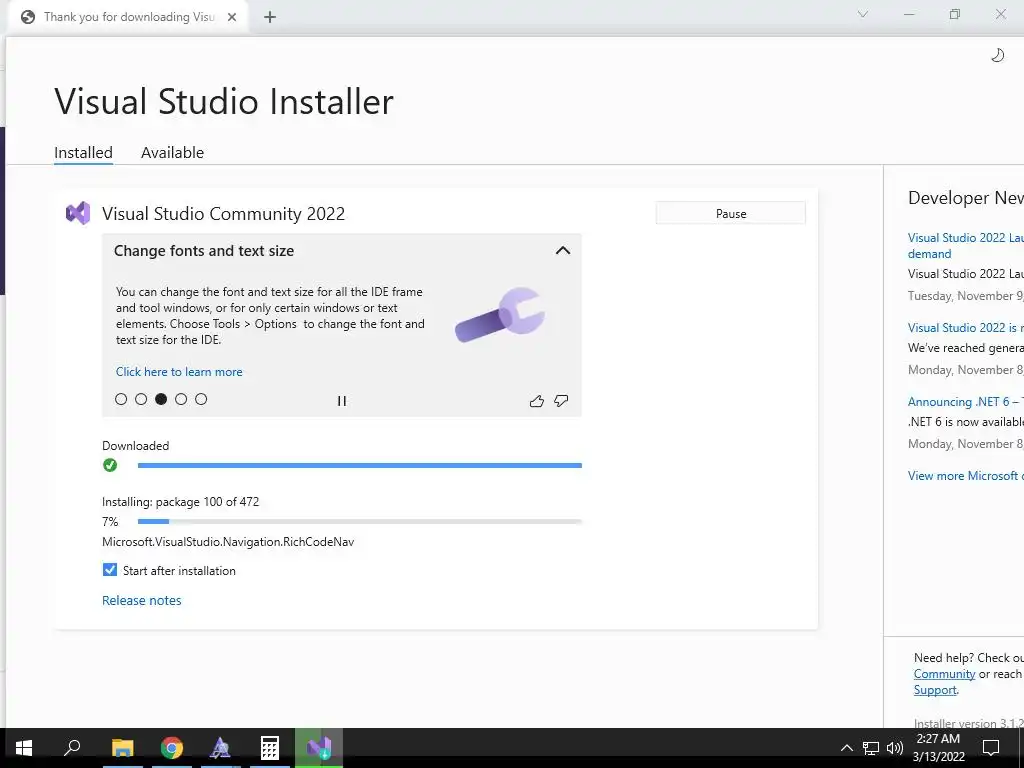Image resolution: width=1024 pixels, height=768 pixels.
Task: Open the volume control tray icon
Action: click(x=895, y=748)
